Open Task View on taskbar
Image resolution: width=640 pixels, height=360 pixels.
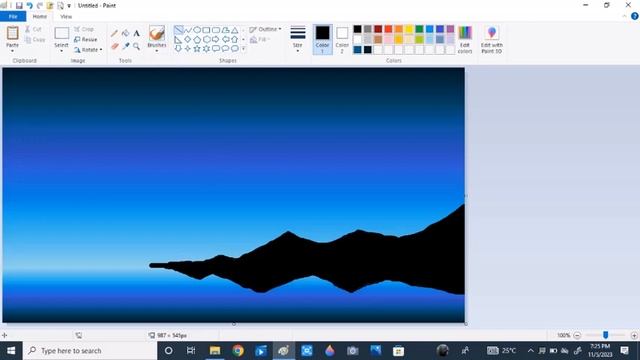191,351
